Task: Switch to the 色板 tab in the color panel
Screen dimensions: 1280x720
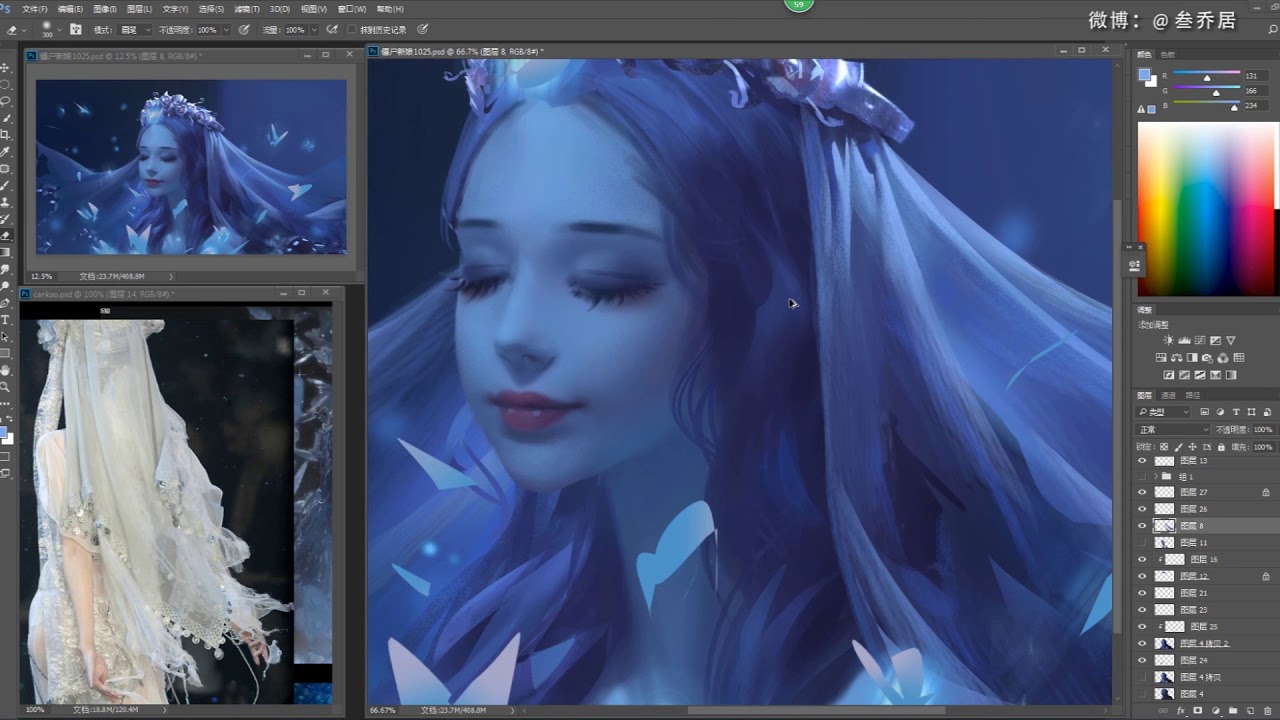Action: [1168, 54]
